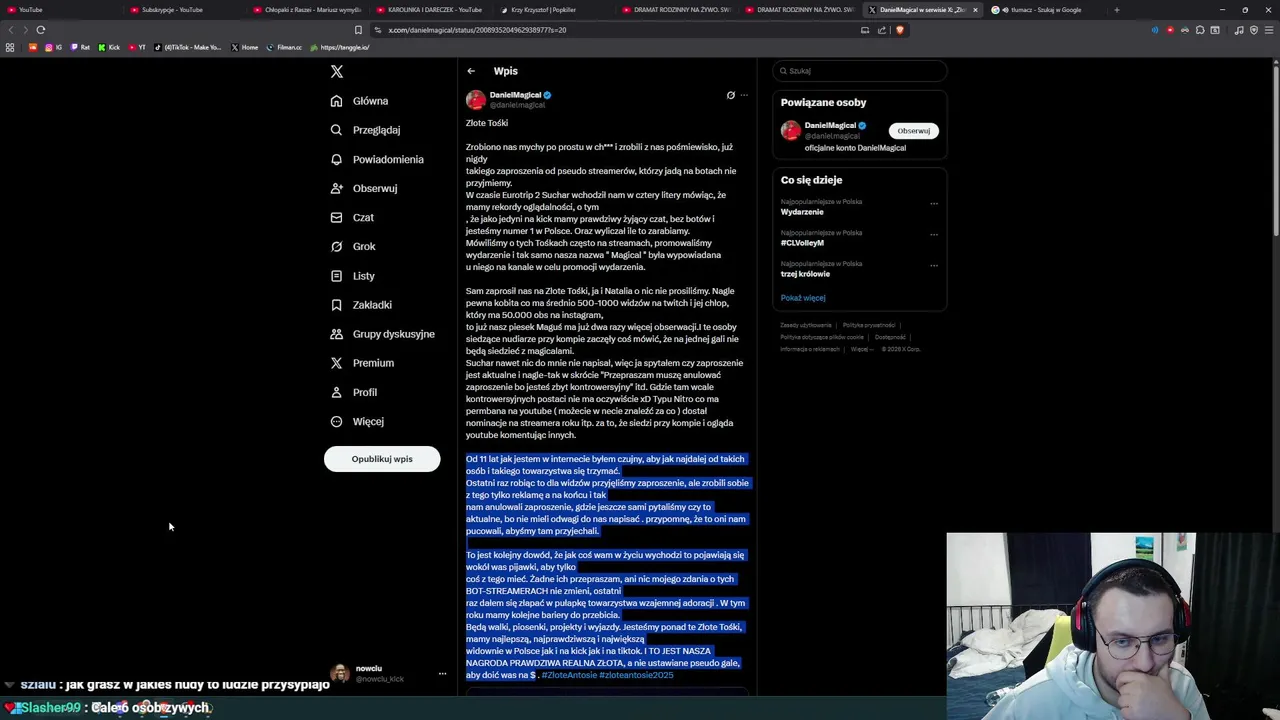Open DanielMagical in Powiązane osoby
Image resolution: width=1280 pixels, height=720 pixels.
830,126
